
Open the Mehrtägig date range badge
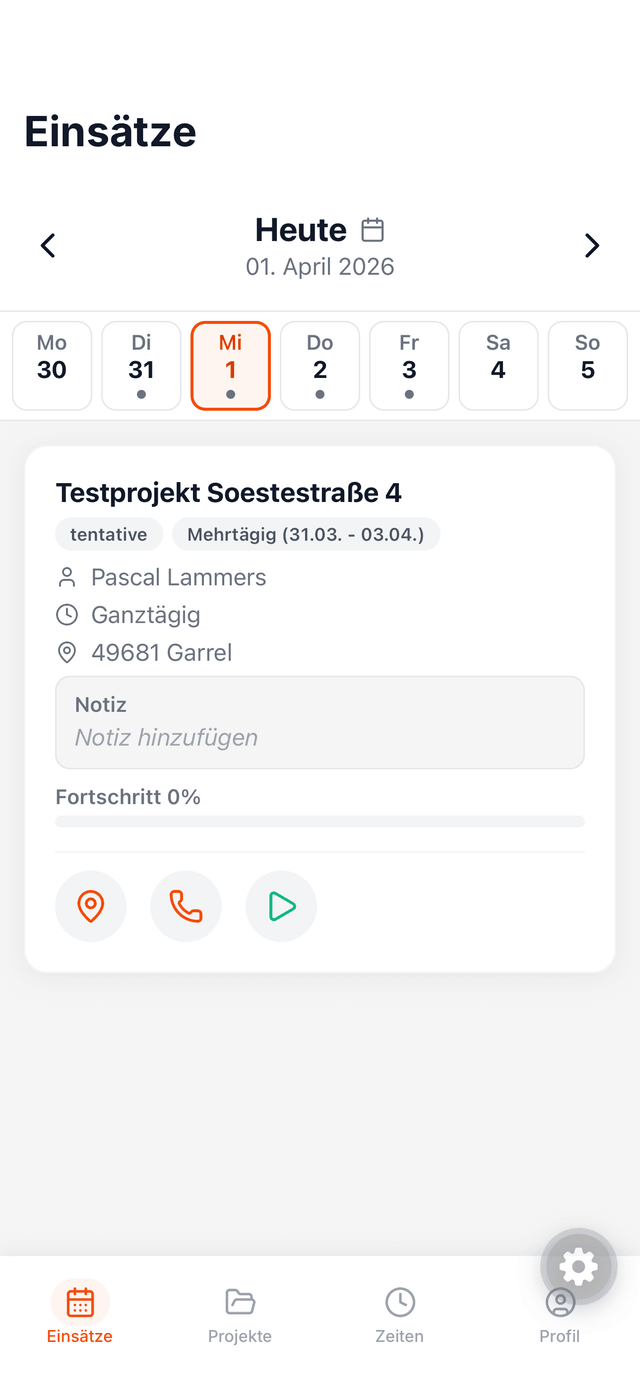coord(306,534)
